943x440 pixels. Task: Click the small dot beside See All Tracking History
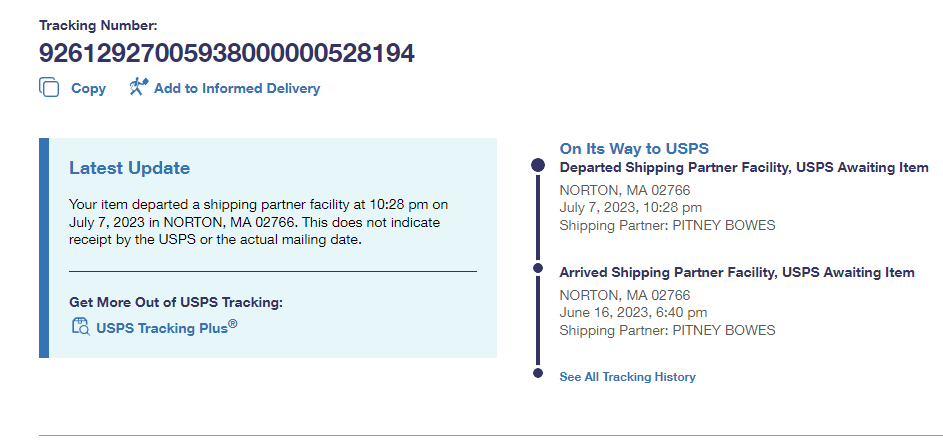click(538, 374)
